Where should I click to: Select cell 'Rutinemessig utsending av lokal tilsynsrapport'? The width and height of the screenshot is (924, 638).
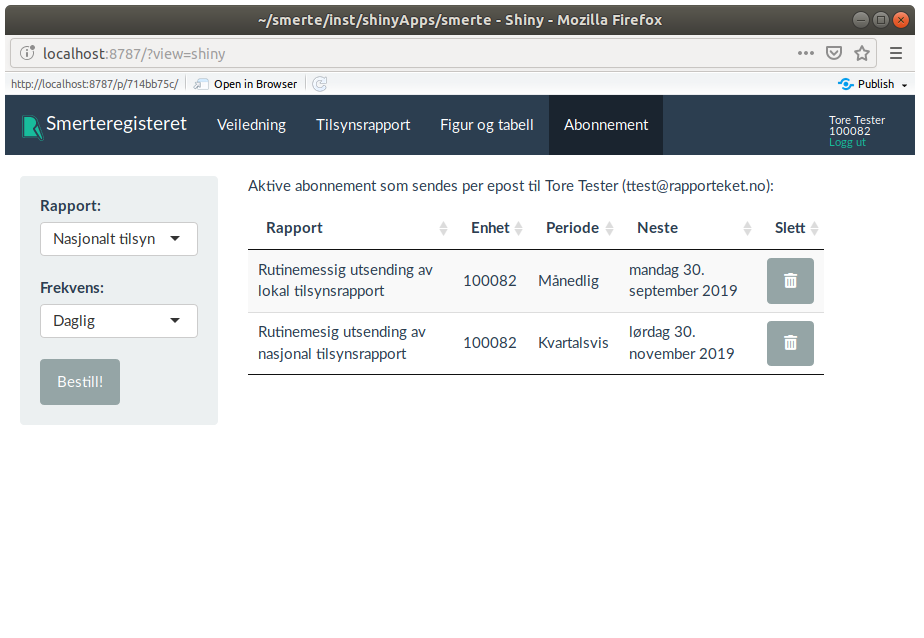tap(350, 280)
